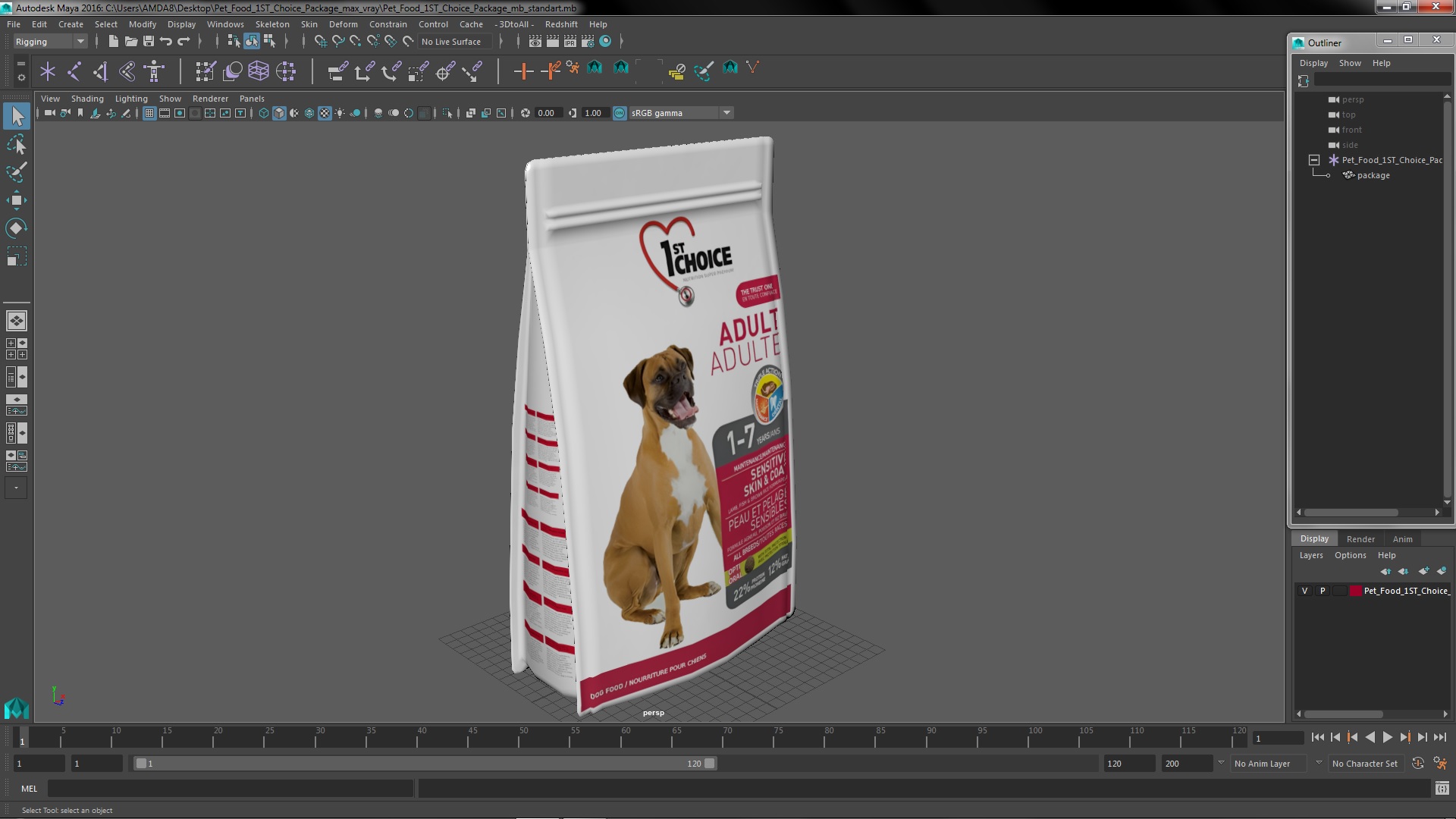Viewport: 1456px width, 819px height.
Task: Click the Redo arrow icon
Action: click(184, 42)
